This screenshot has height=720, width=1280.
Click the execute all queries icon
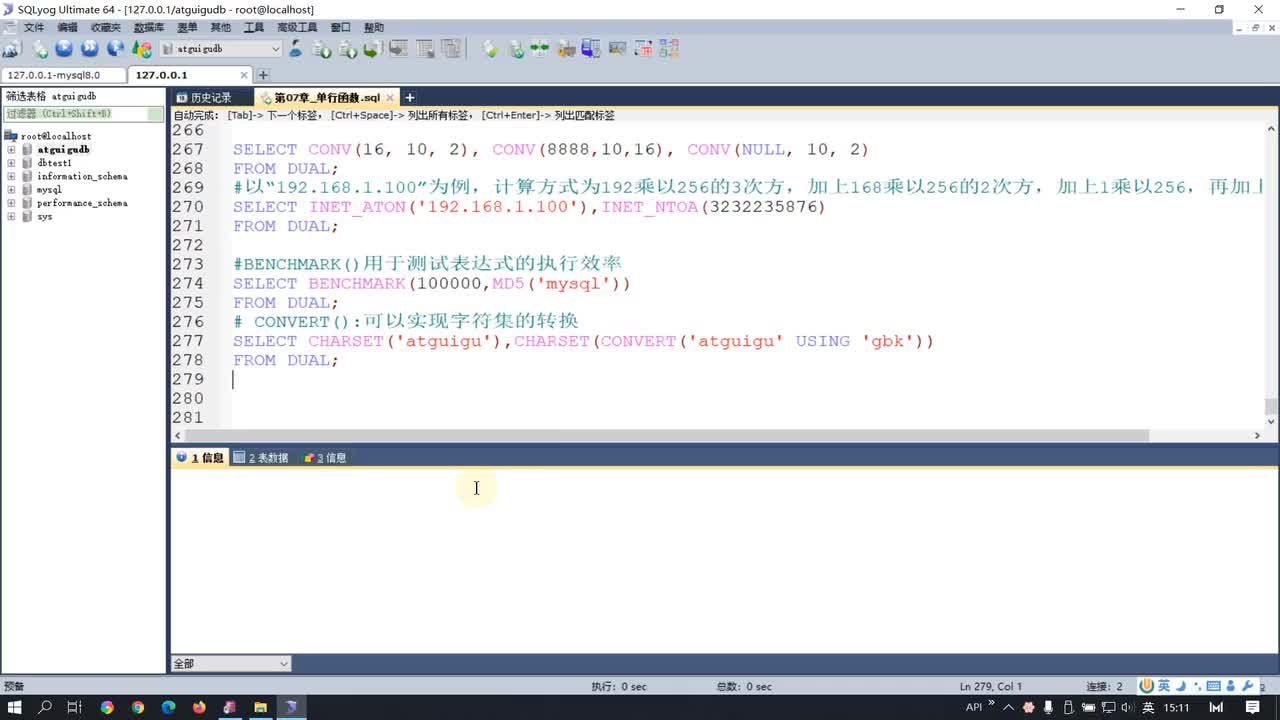coord(89,48)
